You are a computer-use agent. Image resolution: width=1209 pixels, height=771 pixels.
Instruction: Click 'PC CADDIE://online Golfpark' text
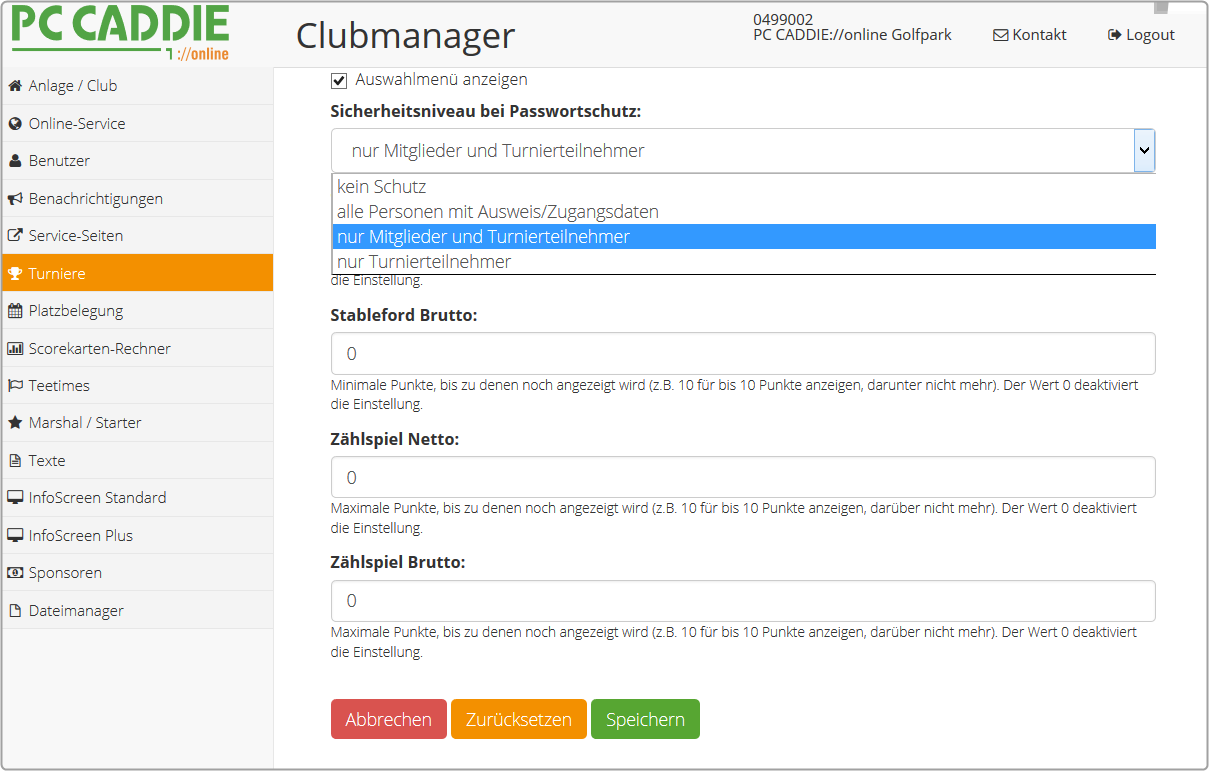coord(852,35)
